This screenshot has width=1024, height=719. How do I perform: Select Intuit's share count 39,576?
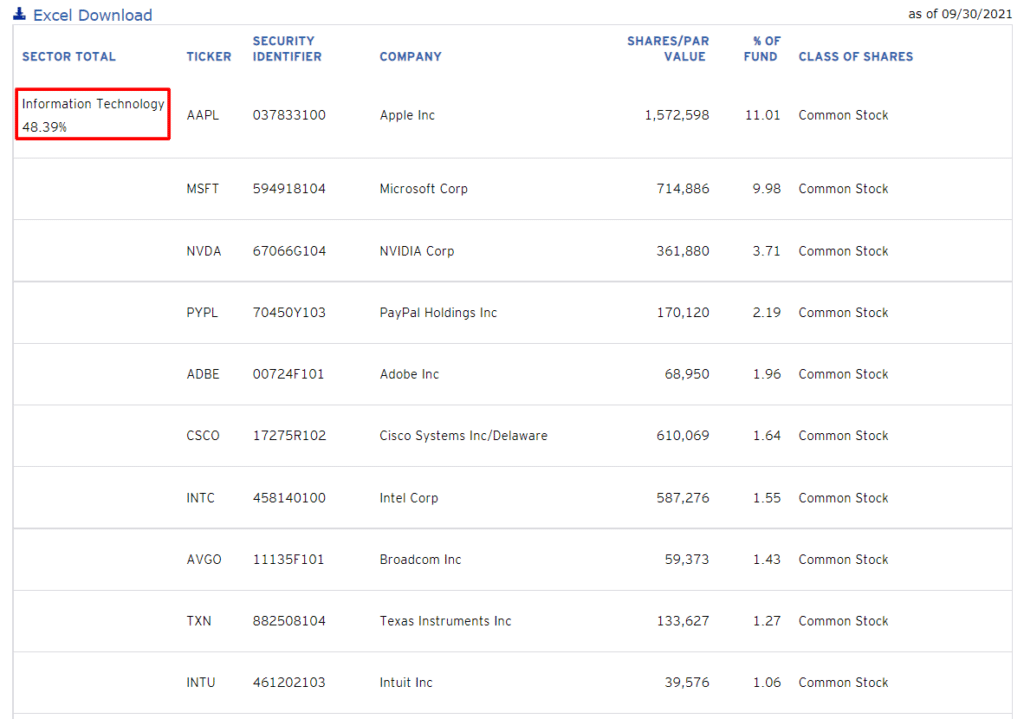[x=687, y=682]
